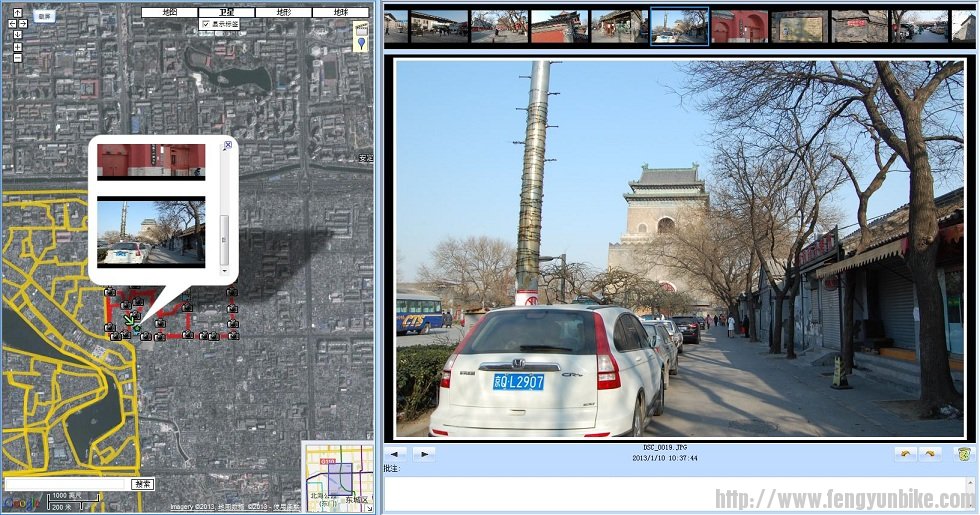This screenshot has width=980, height=515.
Task: Close the photo preview balloon
Action: click(x=227, y=145)
